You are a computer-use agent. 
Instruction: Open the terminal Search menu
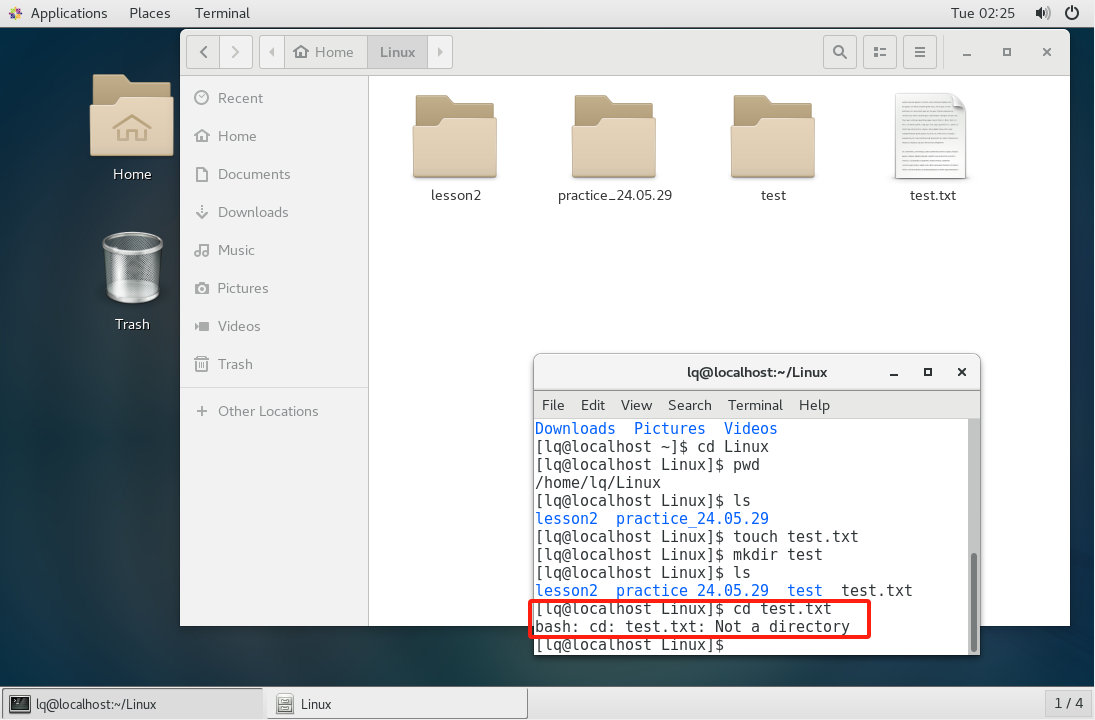click(x=689, y=406)
